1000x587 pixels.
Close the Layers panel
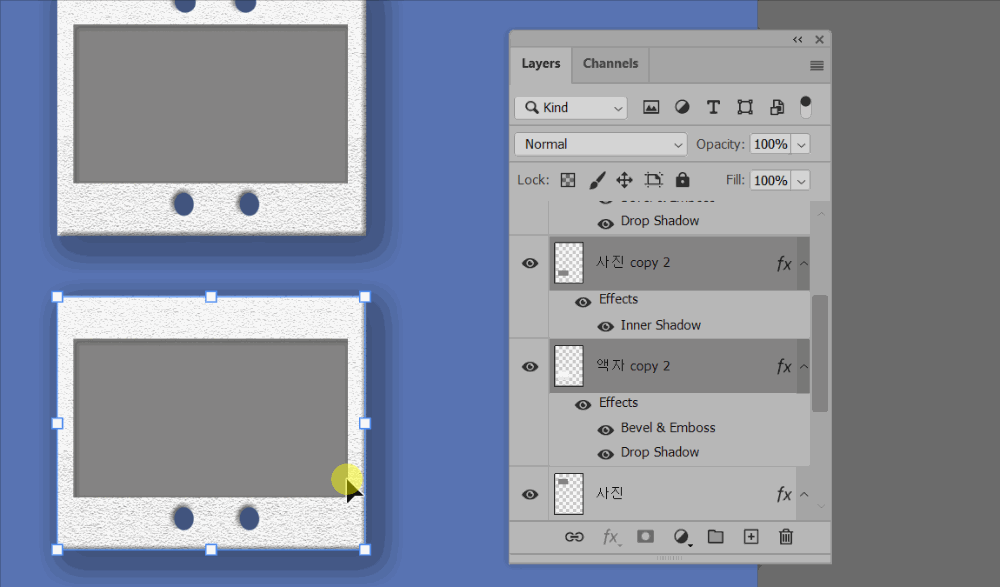coord(820,40)
